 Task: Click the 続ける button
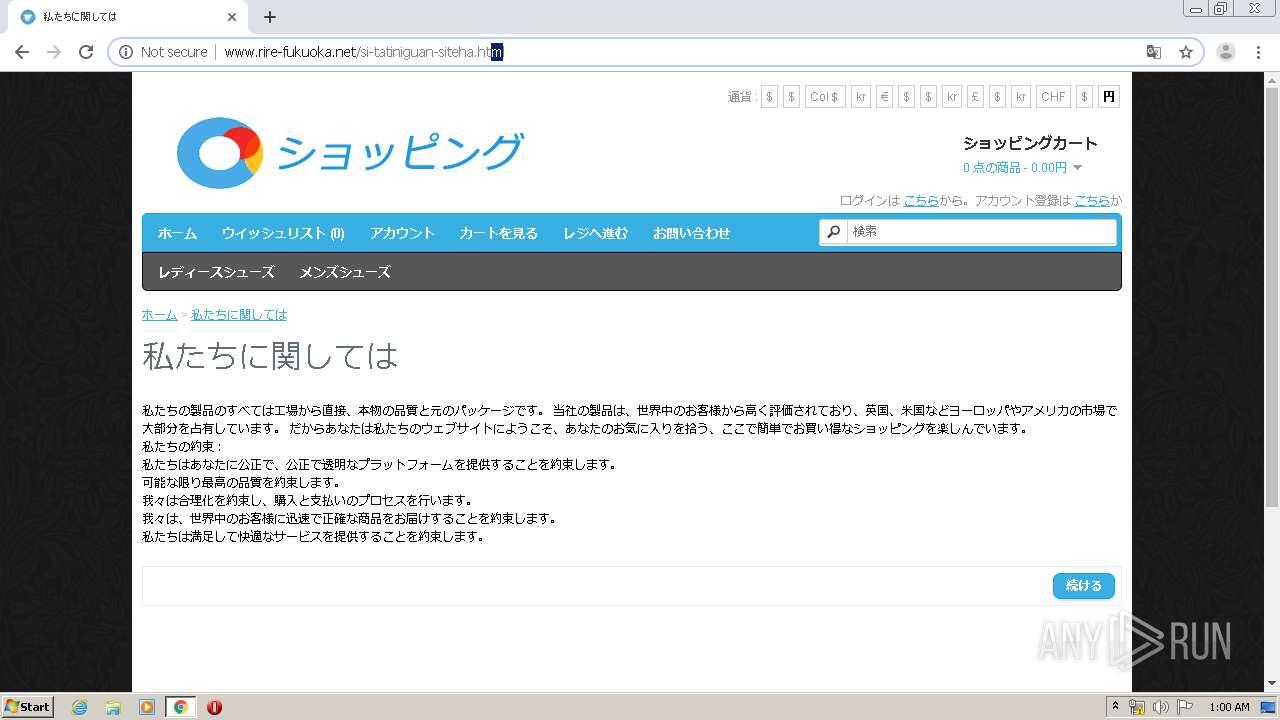pos(1084,586)
